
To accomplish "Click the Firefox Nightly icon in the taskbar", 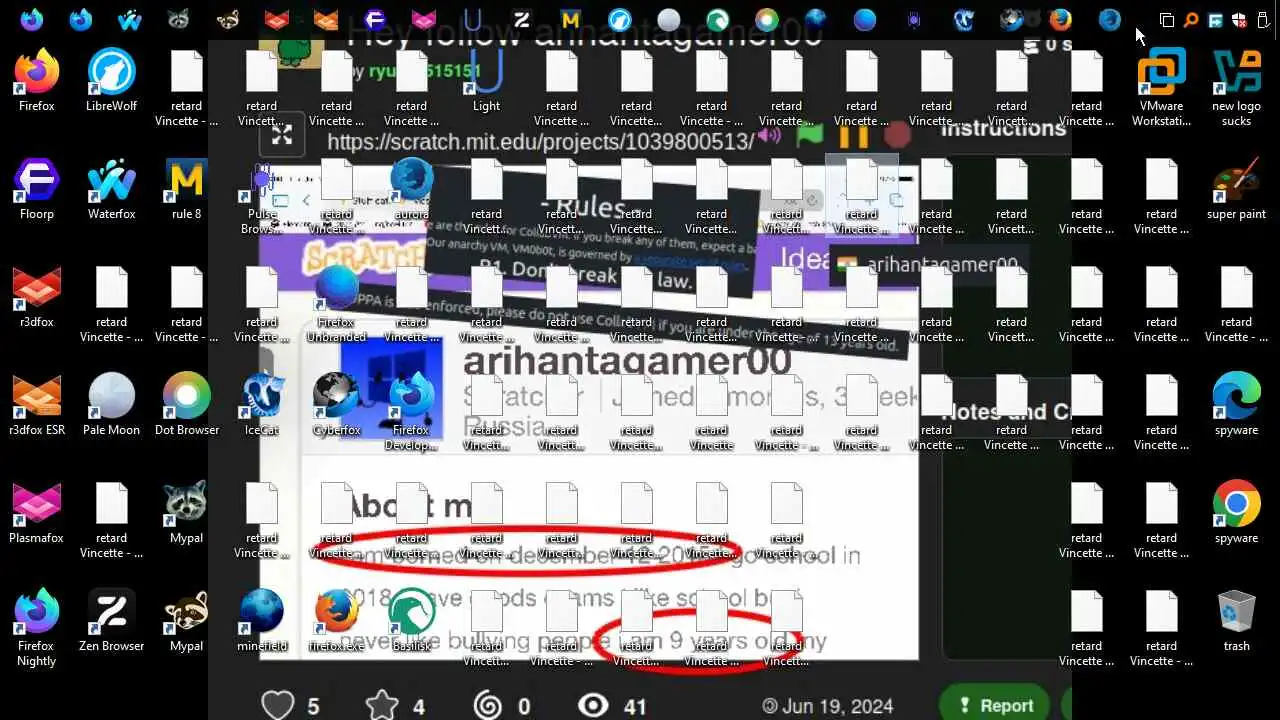I will pyautogui.click(x=31, y=19).
